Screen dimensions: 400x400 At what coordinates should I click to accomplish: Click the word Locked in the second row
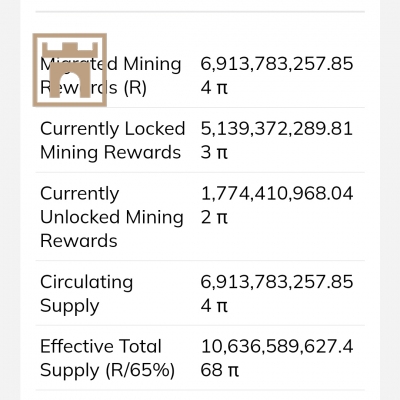tap(155, 129)
